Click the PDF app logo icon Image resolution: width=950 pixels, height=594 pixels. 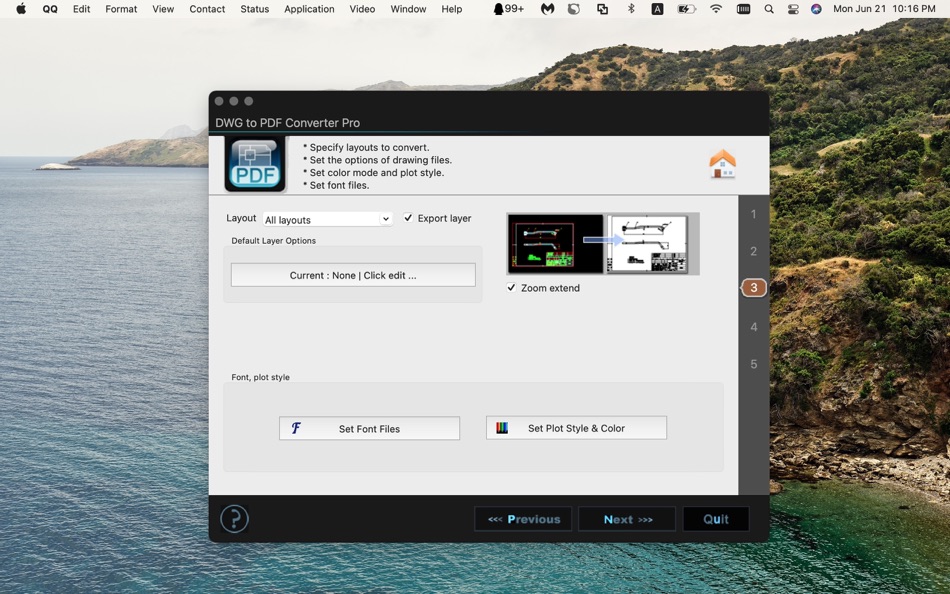255,164
